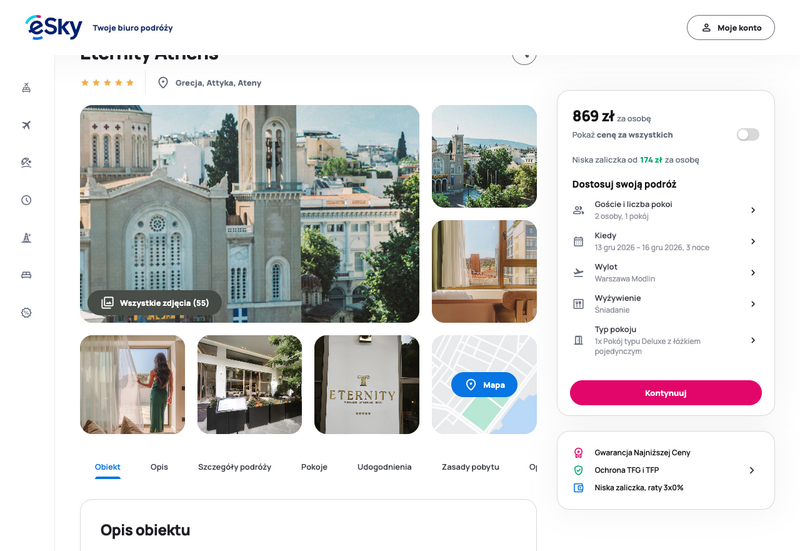This screenshot has height=551, width=800.
Task: Toggle Pokaż cenę za wszystkich switch
Action: [x=748, y=135]
